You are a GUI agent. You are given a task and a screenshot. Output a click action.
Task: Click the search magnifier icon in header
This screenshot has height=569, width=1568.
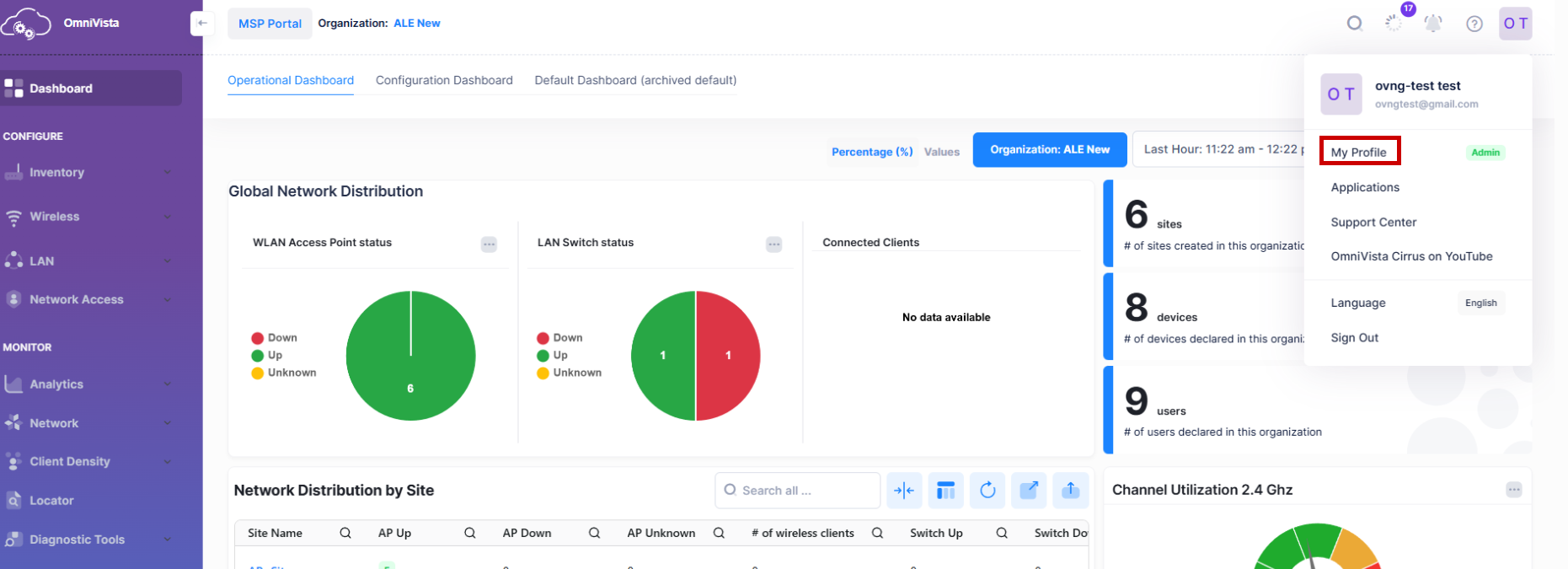1354,24
